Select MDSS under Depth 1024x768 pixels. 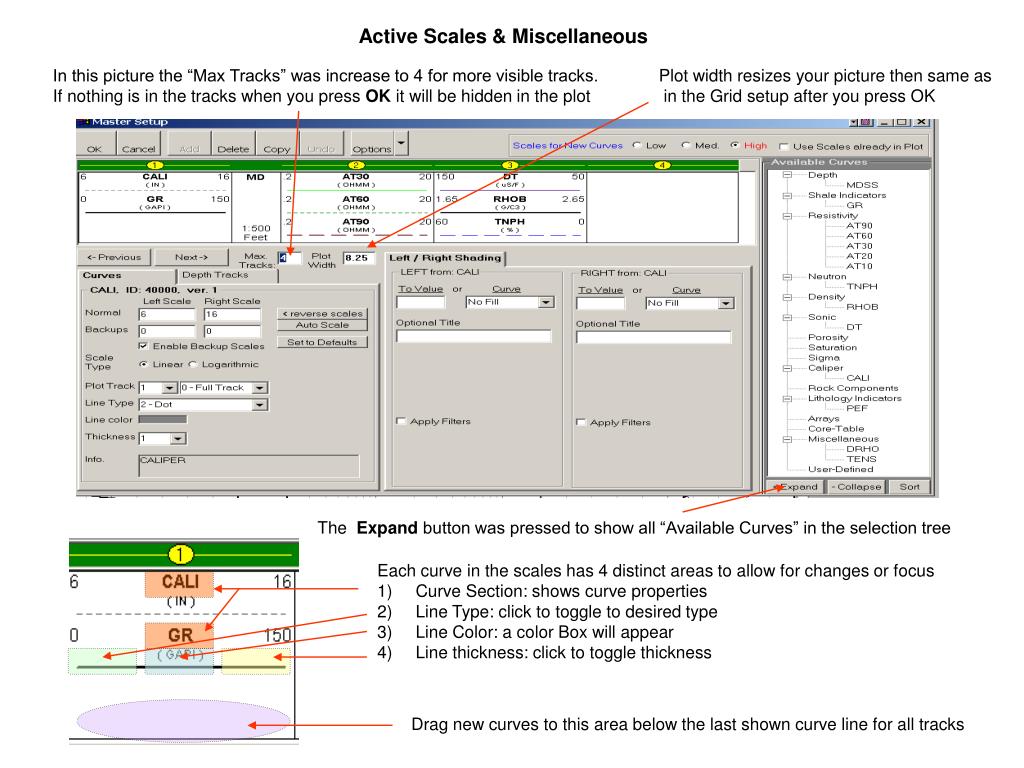coord(862,185)
